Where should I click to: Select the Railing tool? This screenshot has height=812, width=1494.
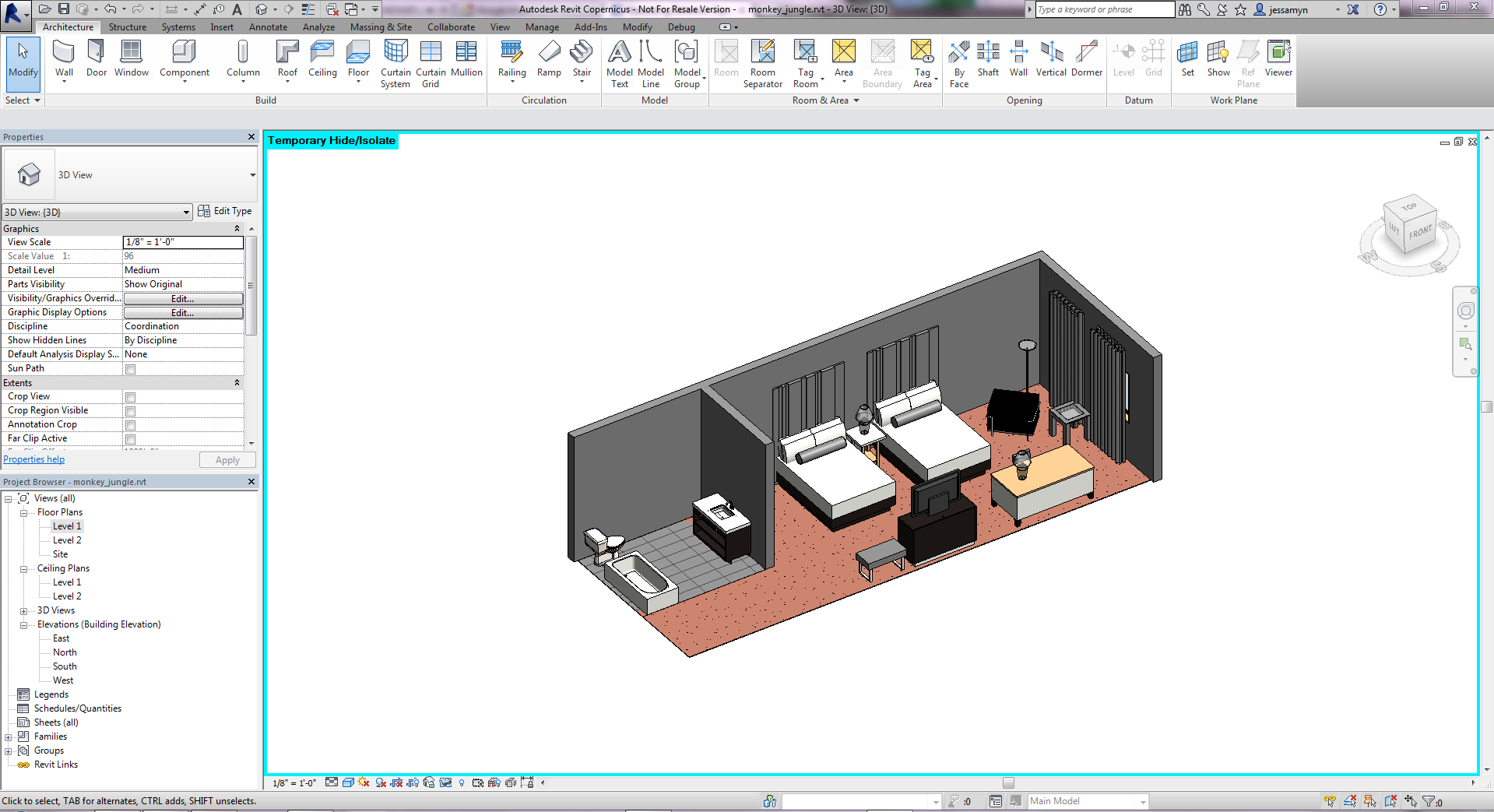pos(512,60)
